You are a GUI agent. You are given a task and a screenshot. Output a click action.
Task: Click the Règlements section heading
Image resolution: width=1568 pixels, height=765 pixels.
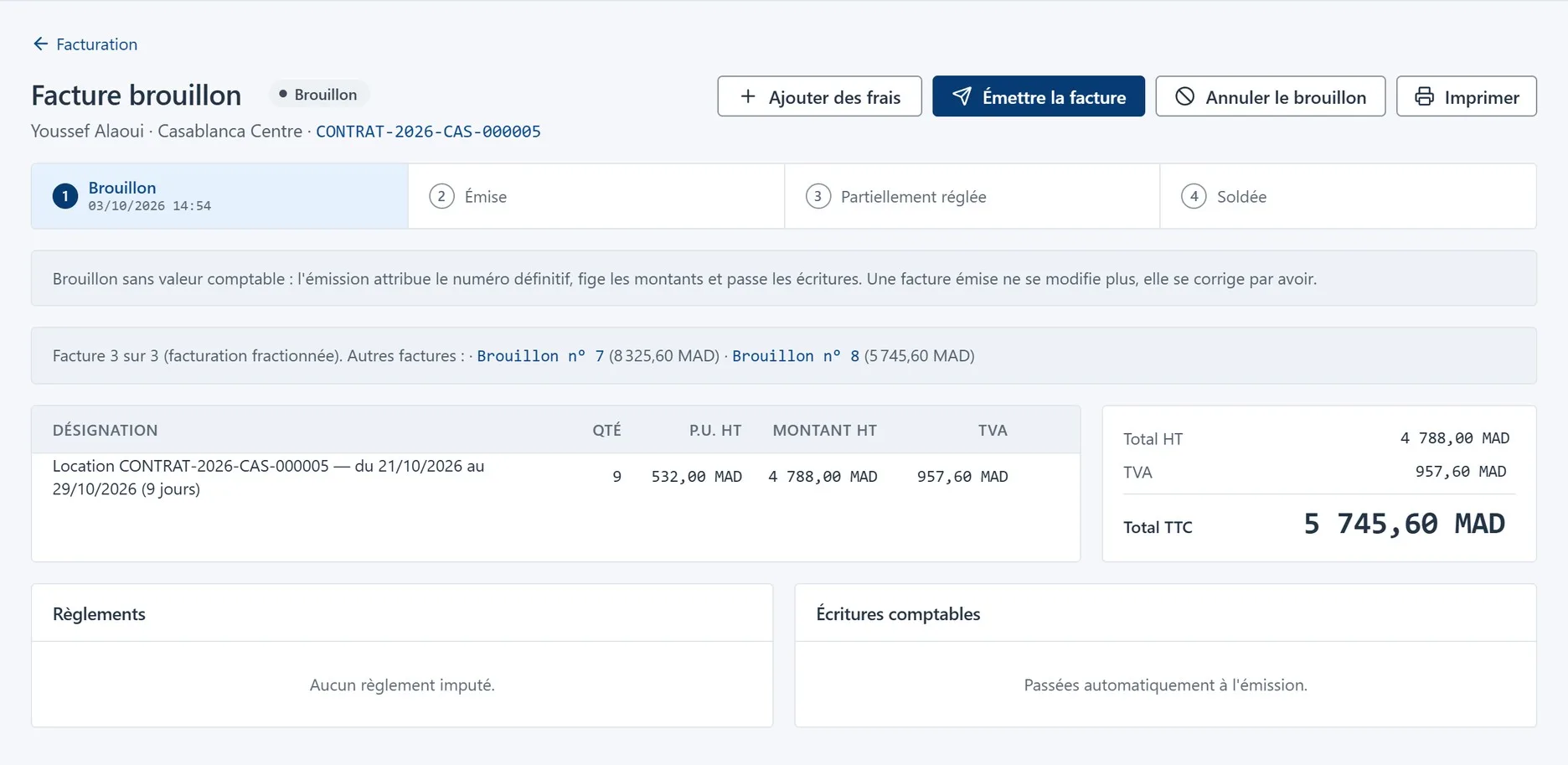pyautogui.click(x=99, y=614)
